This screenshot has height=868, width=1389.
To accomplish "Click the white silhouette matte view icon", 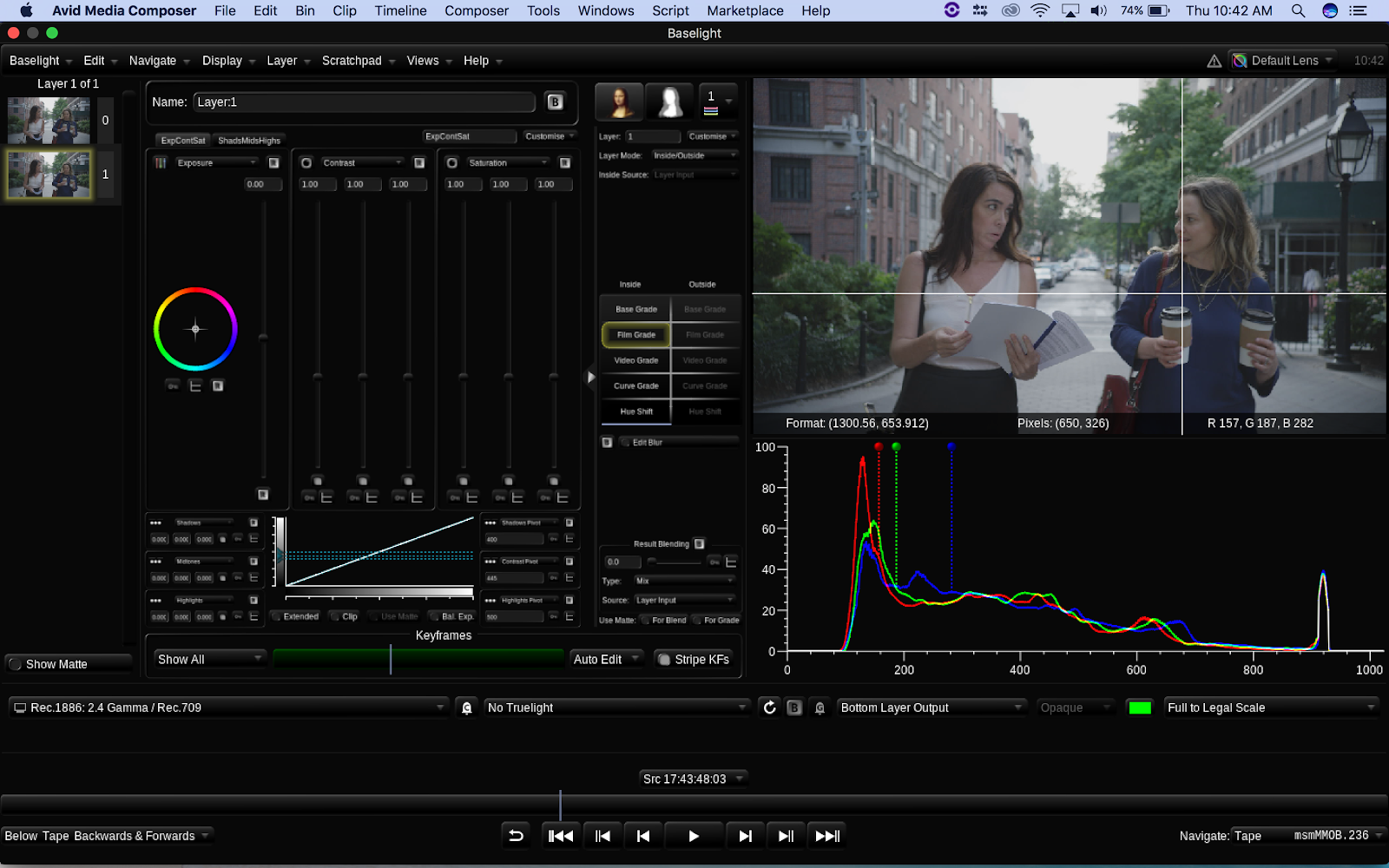I will [x=669, y=102].
